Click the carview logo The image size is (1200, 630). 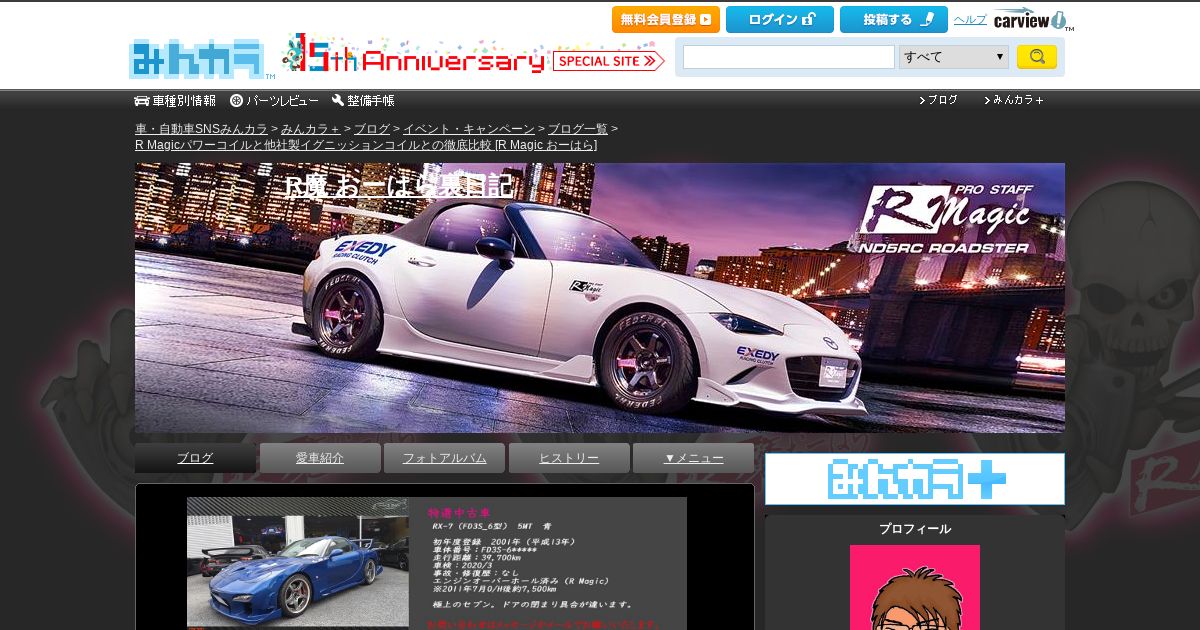[x=1032, y=20]
